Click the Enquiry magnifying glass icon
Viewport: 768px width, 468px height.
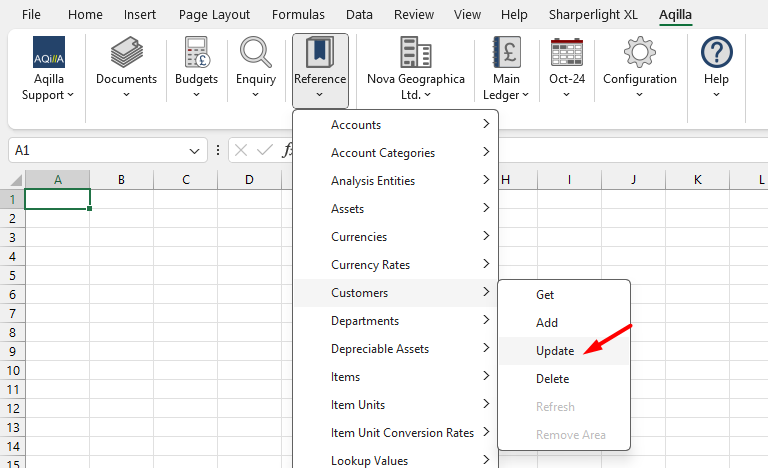point(256,53)
